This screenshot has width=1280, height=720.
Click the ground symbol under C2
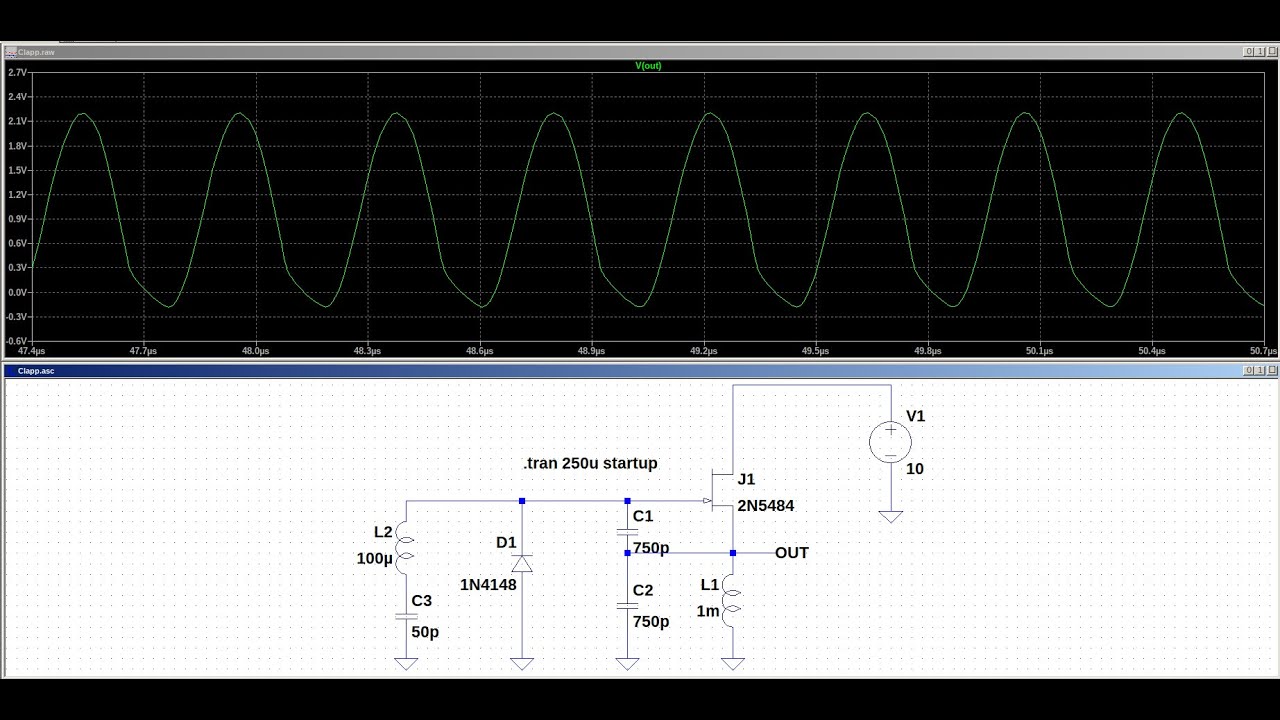click(x=627, y=664)
